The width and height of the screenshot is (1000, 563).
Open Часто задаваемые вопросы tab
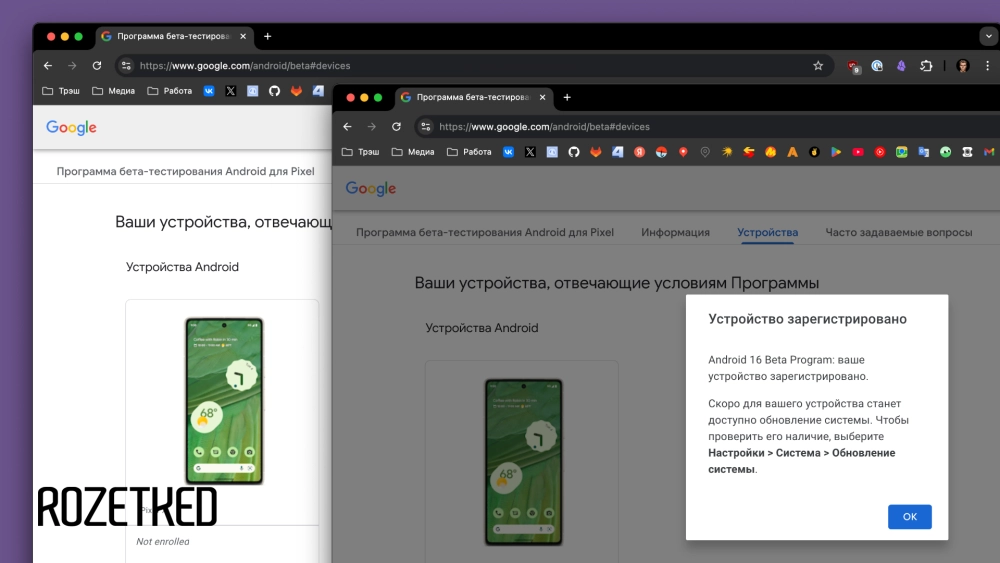pos(899,232)
